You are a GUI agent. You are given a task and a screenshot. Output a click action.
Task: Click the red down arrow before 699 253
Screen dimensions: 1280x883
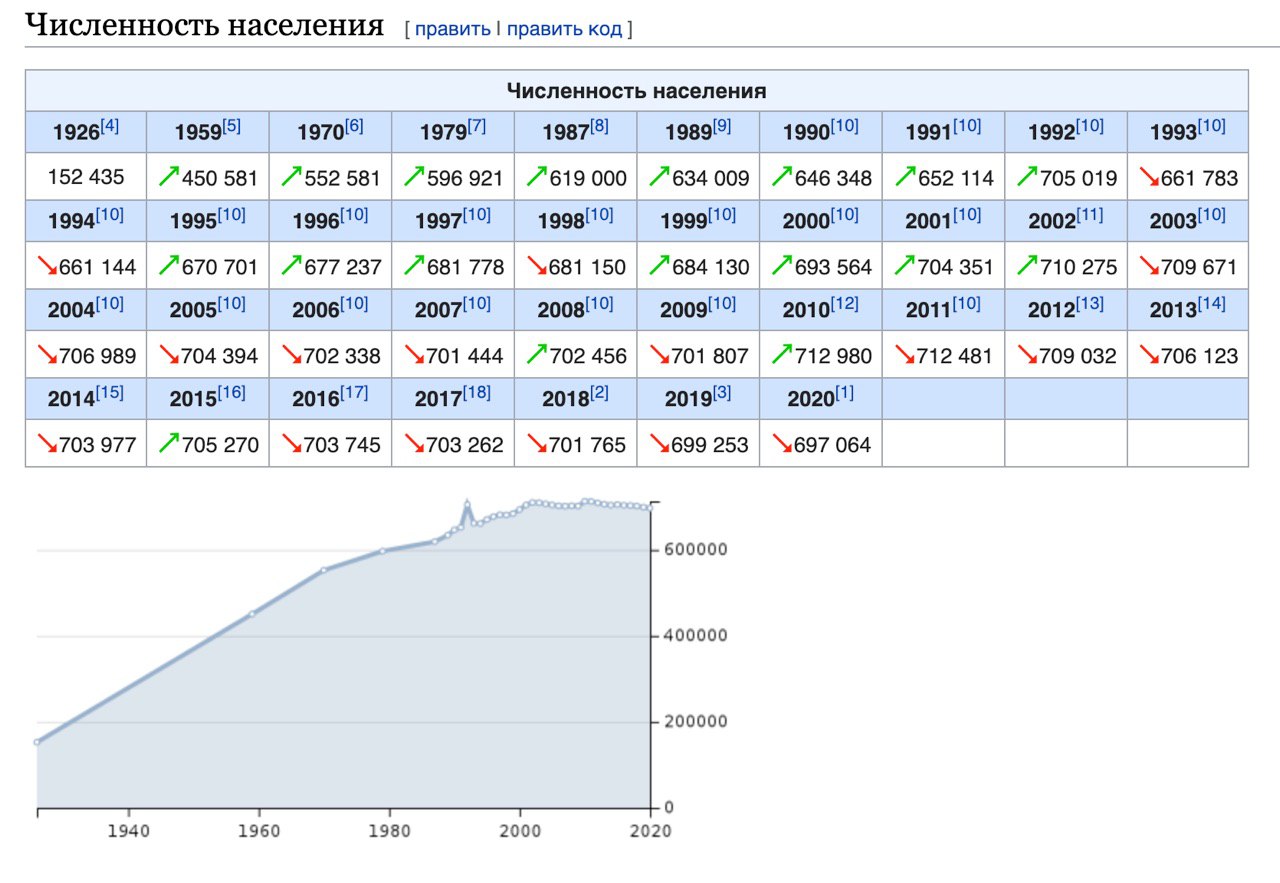(x=659, y=443)
